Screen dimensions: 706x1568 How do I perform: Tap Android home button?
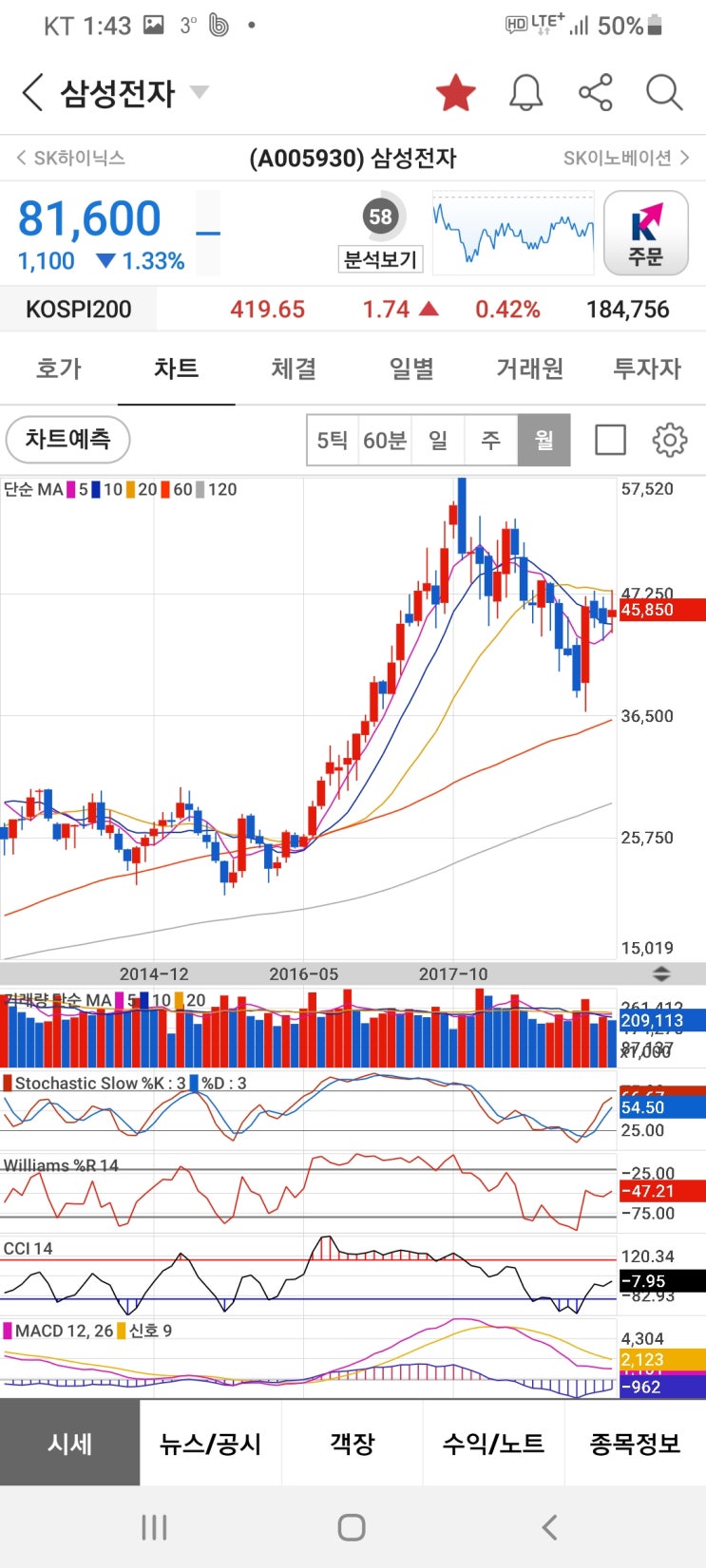(352, 1527)
